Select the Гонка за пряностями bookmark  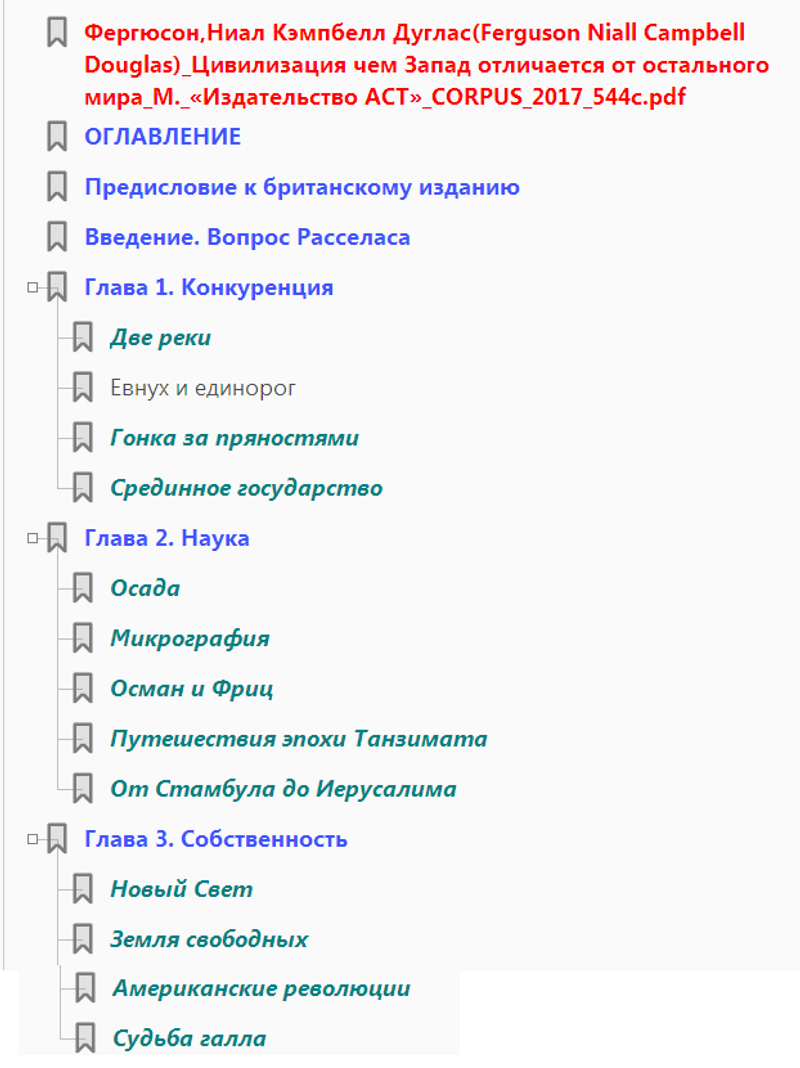tap(234, 438)
